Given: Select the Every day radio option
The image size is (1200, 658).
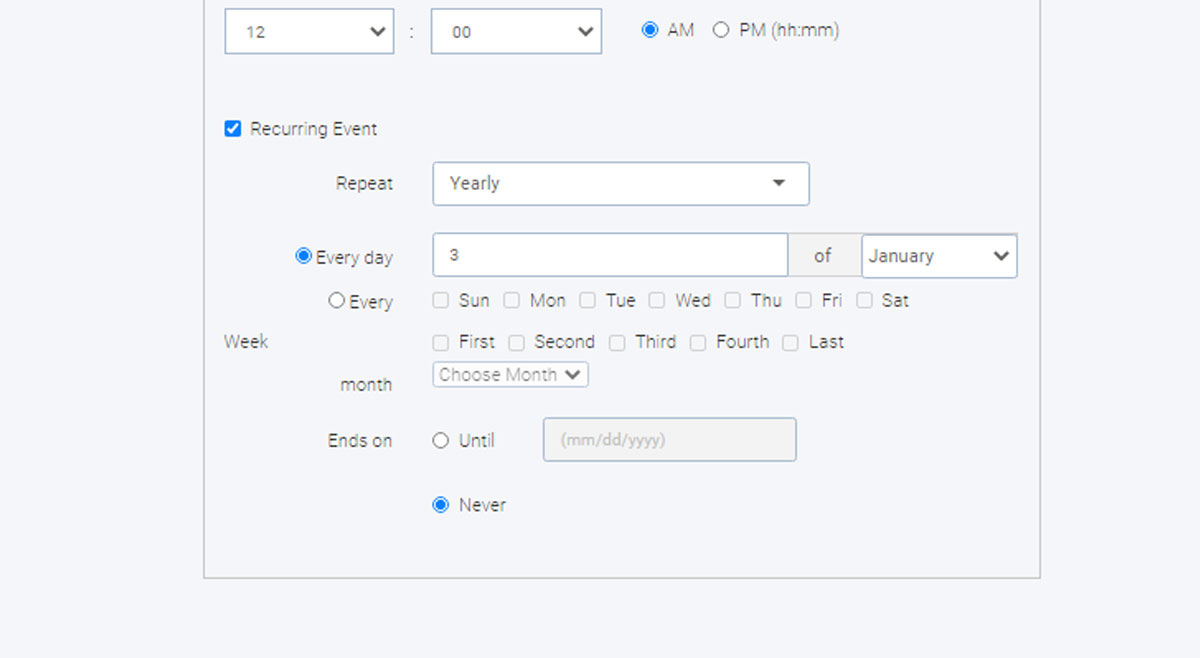Looking at the screenshot, I should click(304, 256).
